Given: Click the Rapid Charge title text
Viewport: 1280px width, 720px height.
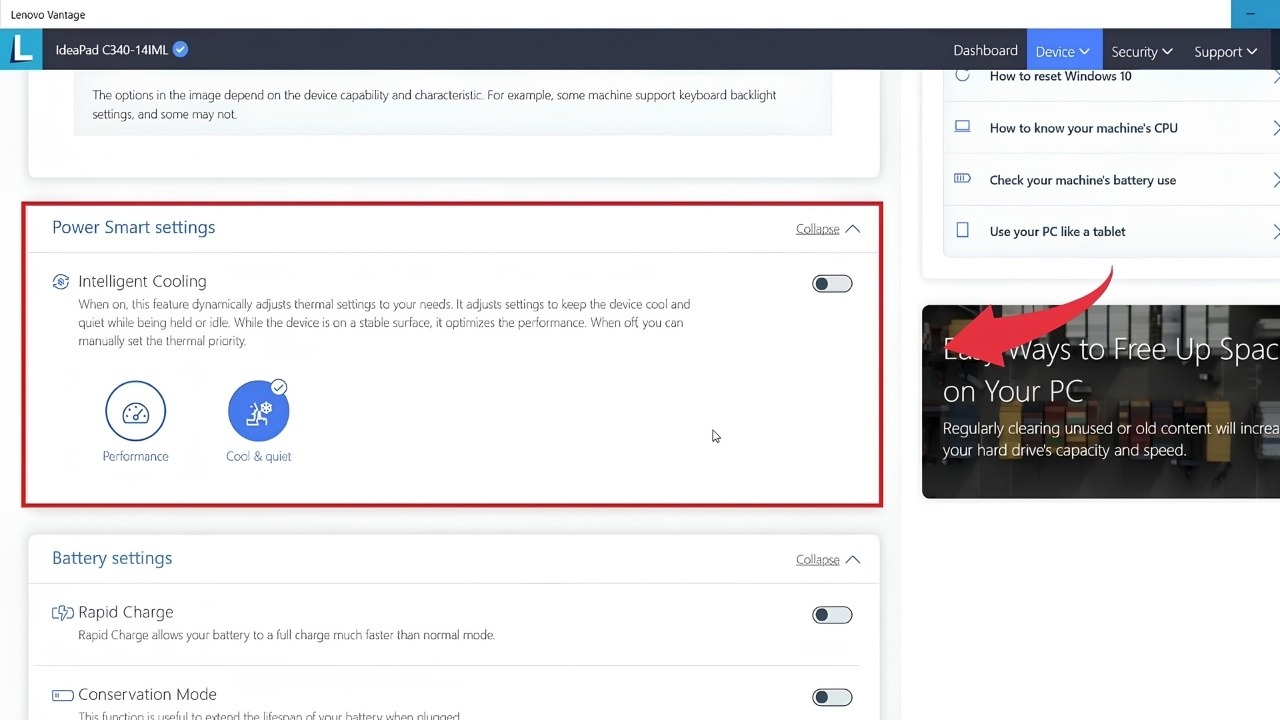Looking at the screenshot, I should pos(125,612).
